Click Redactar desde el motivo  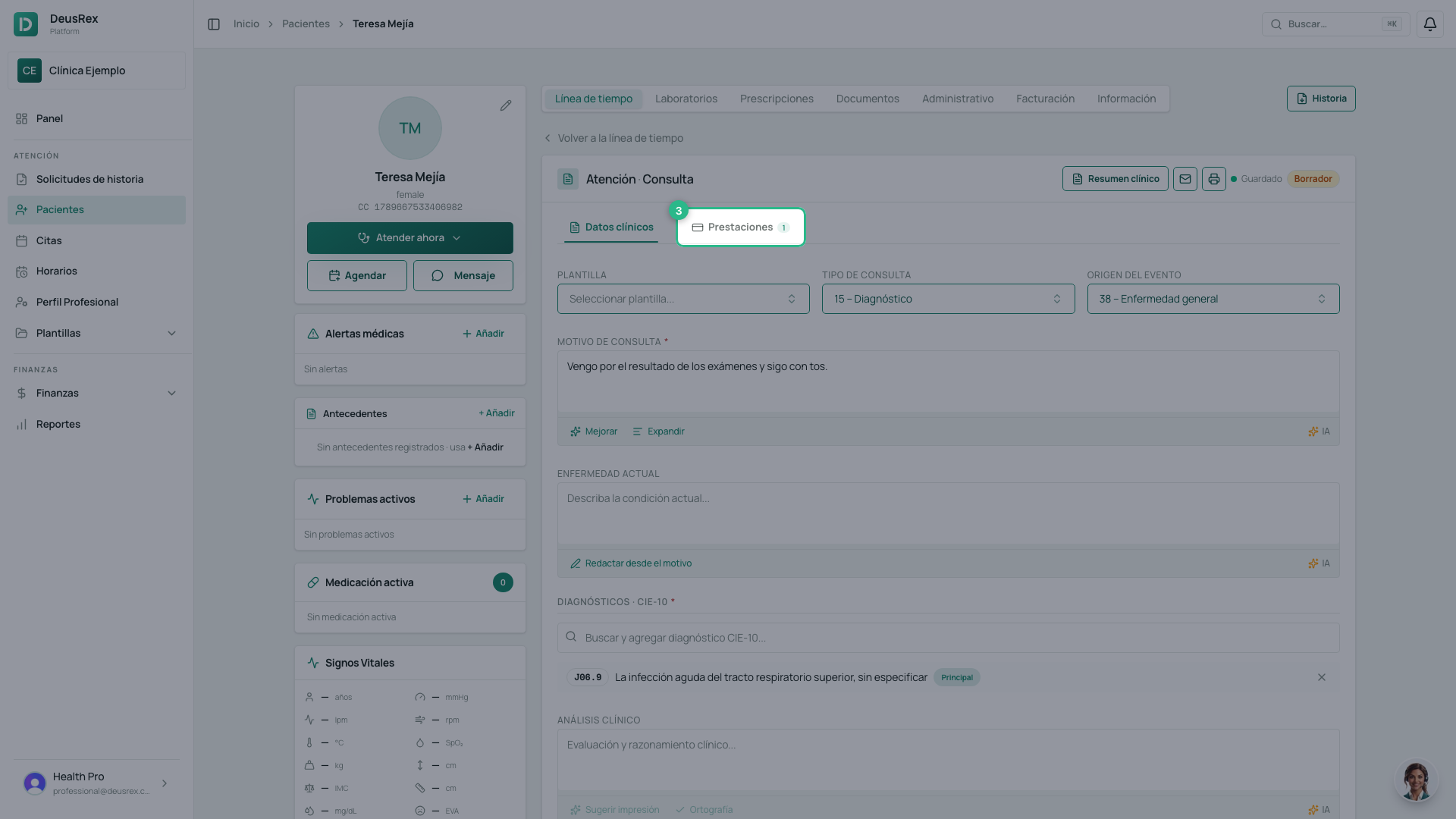coord(631,563)
